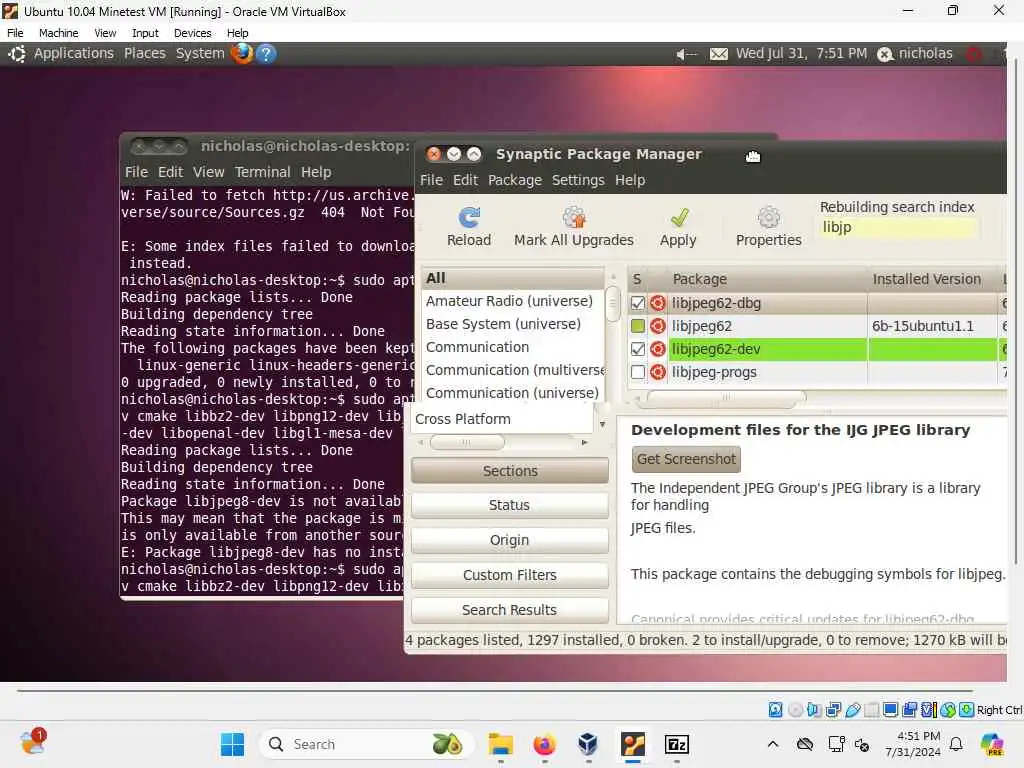Click the nicholas user menu in Ubuntu panel
The height and width of the screenshot is (768, 1024).
(915, 54)
